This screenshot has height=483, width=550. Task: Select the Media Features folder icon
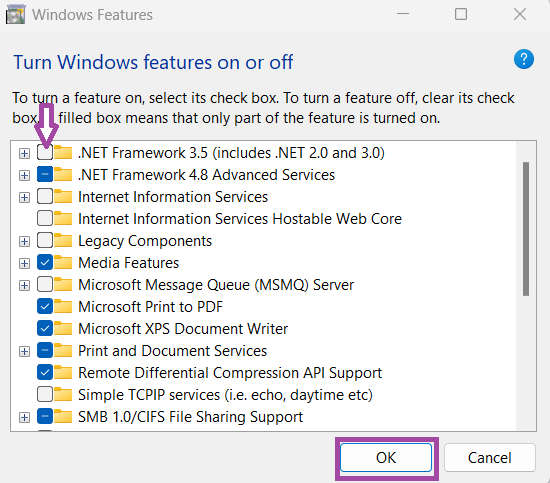(63, 263)
